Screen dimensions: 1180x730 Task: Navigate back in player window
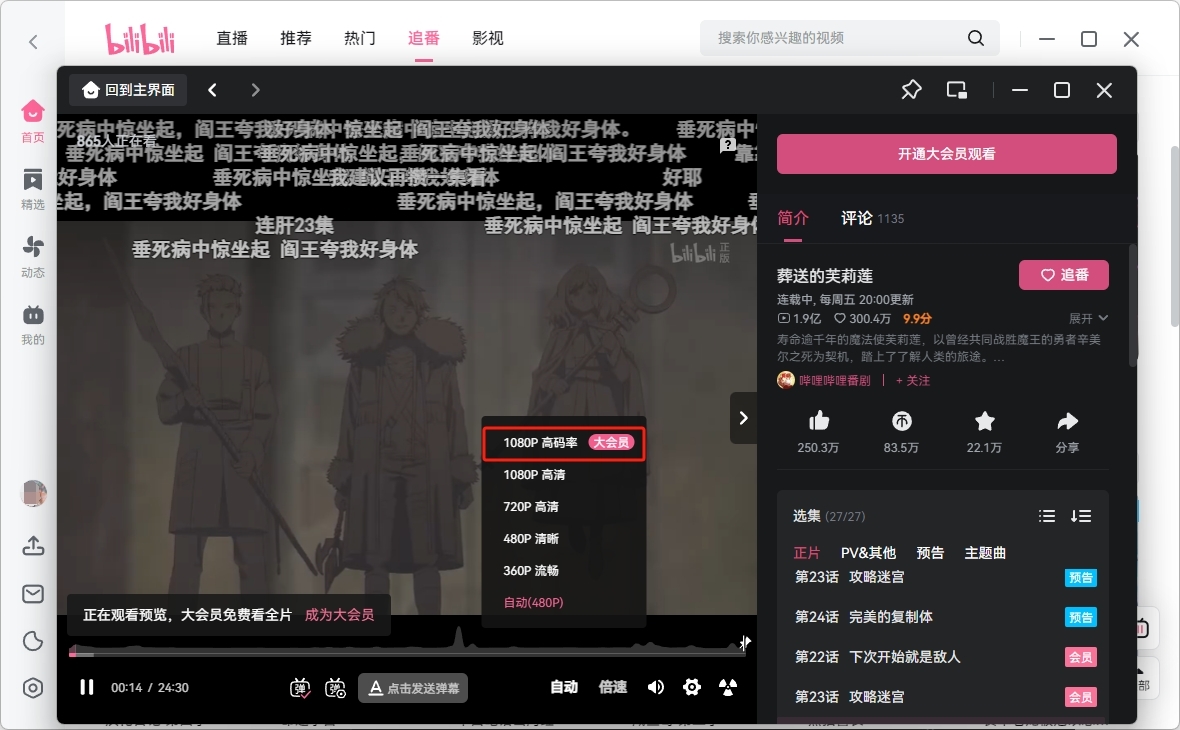pos(212,90)
